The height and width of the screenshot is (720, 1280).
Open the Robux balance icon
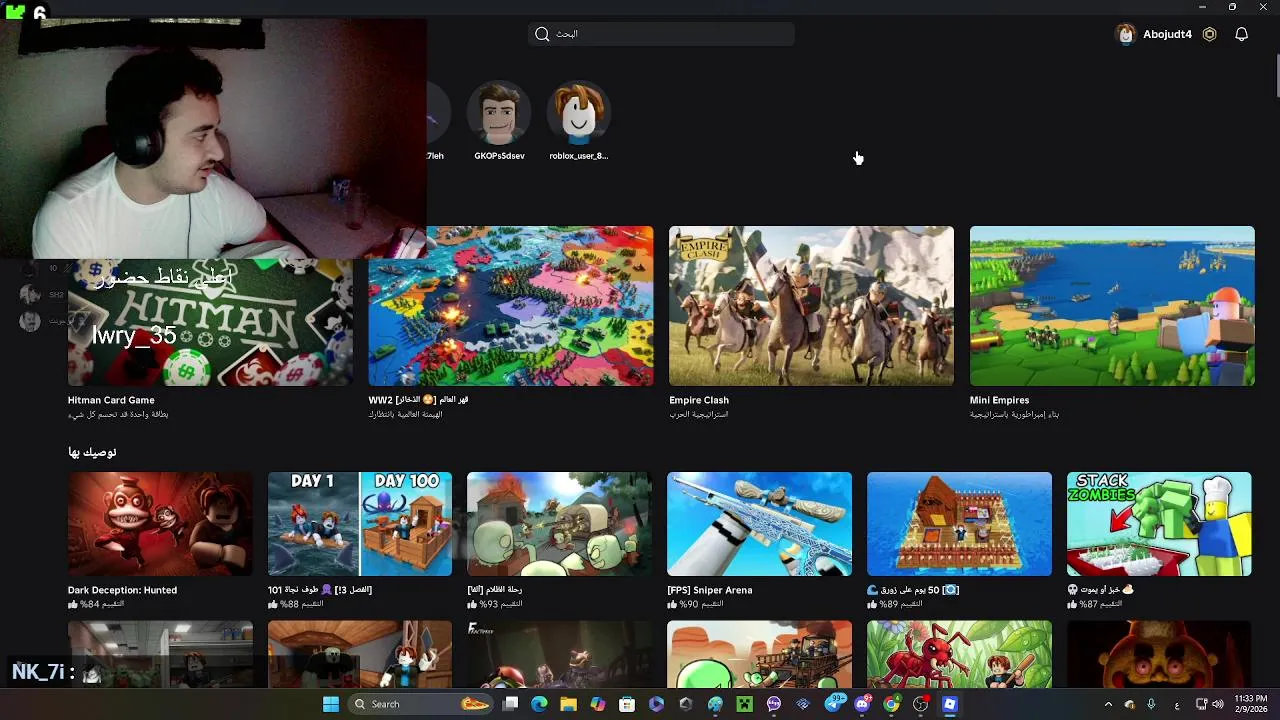(x=1209, y=34)
